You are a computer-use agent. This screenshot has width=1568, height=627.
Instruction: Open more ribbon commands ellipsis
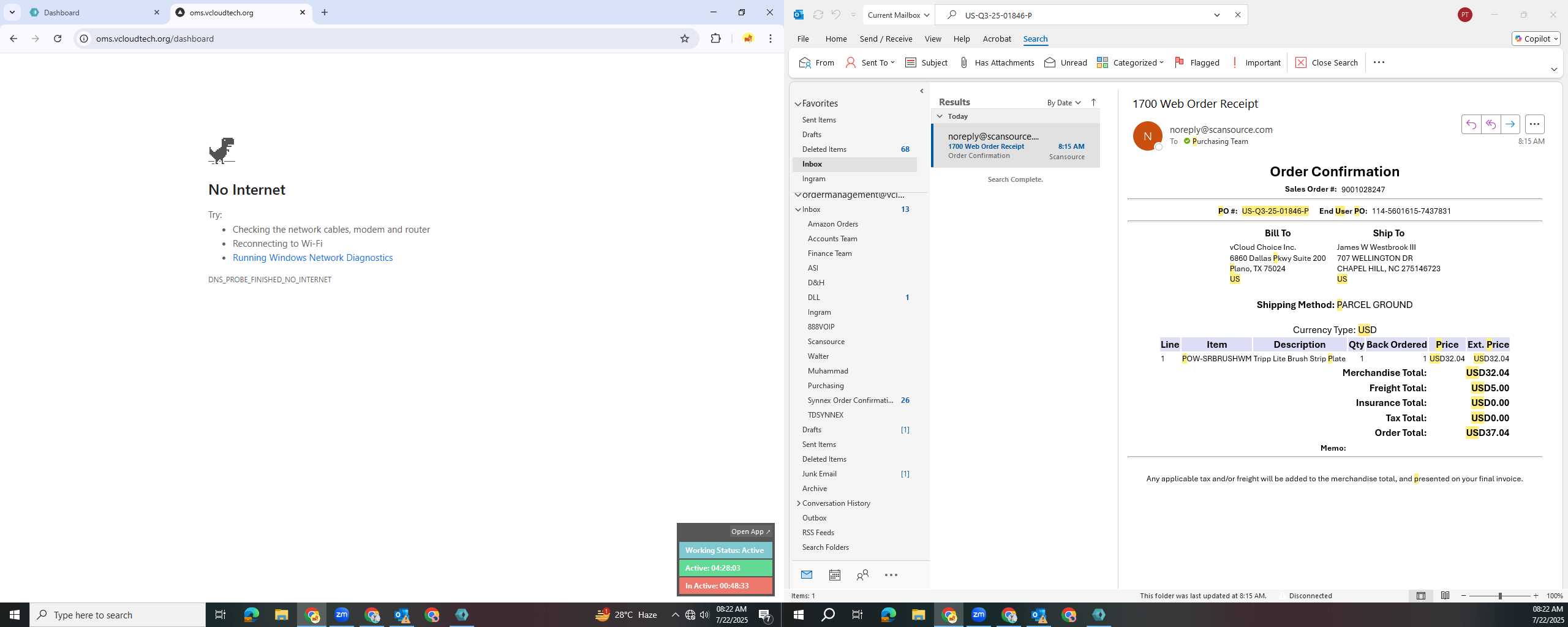[1379, 62]
